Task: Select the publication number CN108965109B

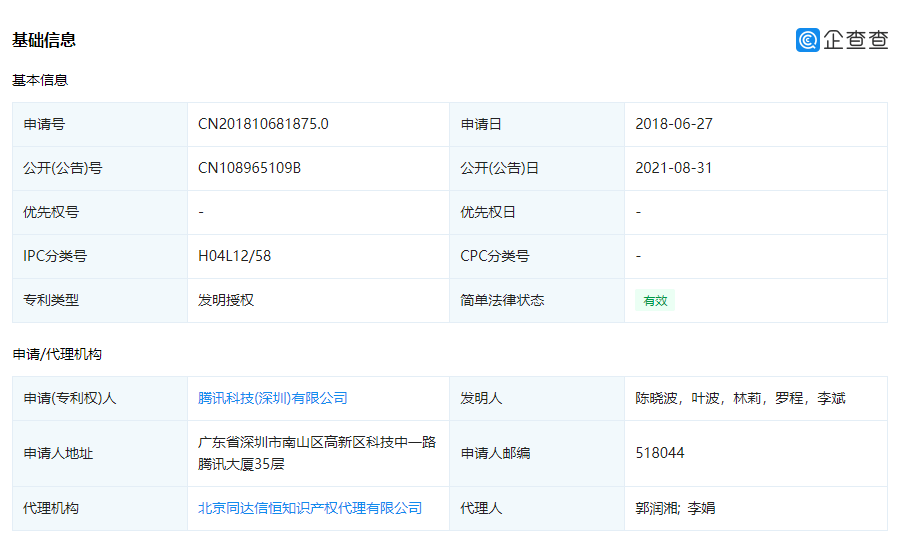Action: (x=249, y=168)
